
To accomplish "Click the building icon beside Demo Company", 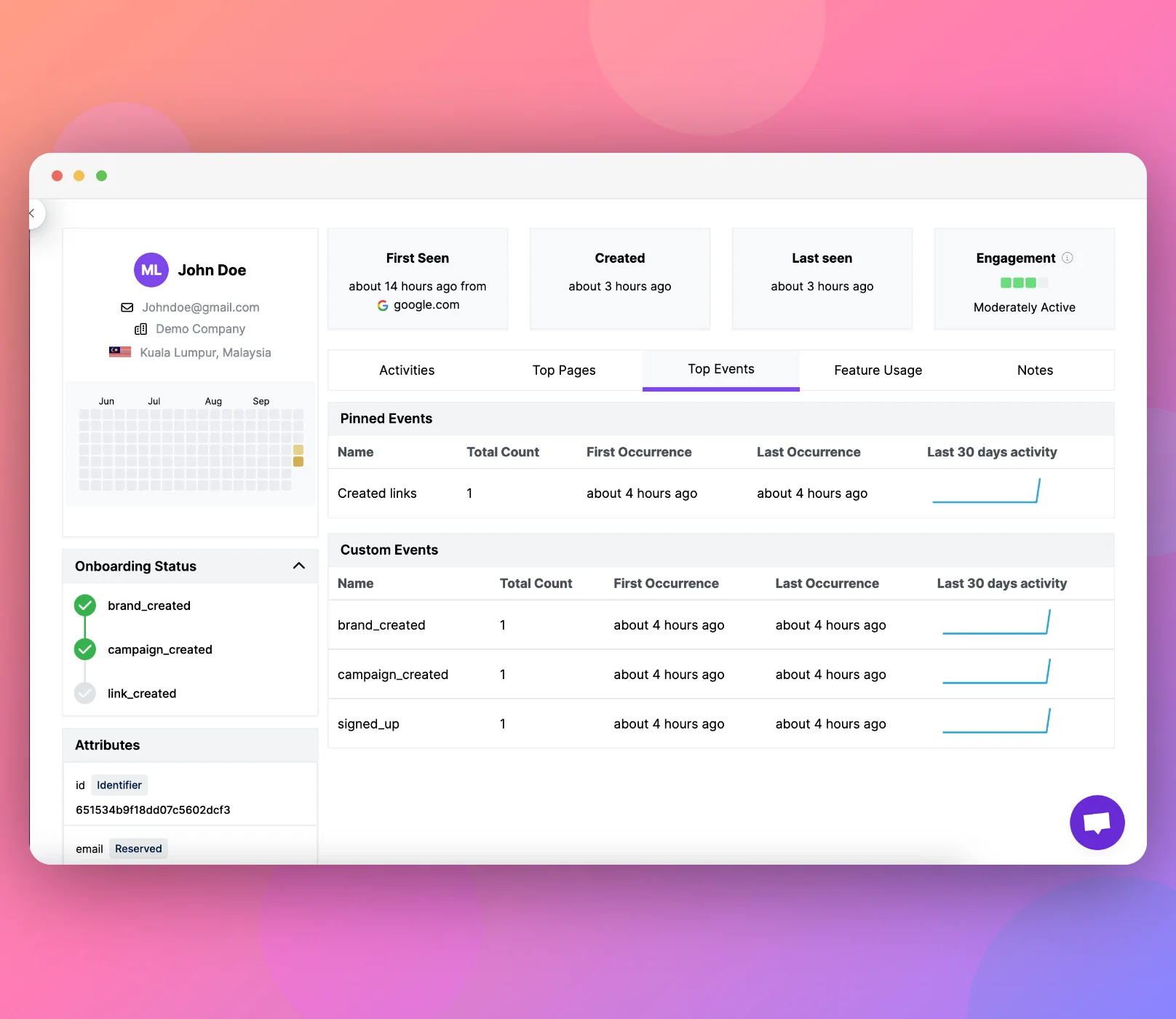I will pyautogui.click(x=141, y=329).
